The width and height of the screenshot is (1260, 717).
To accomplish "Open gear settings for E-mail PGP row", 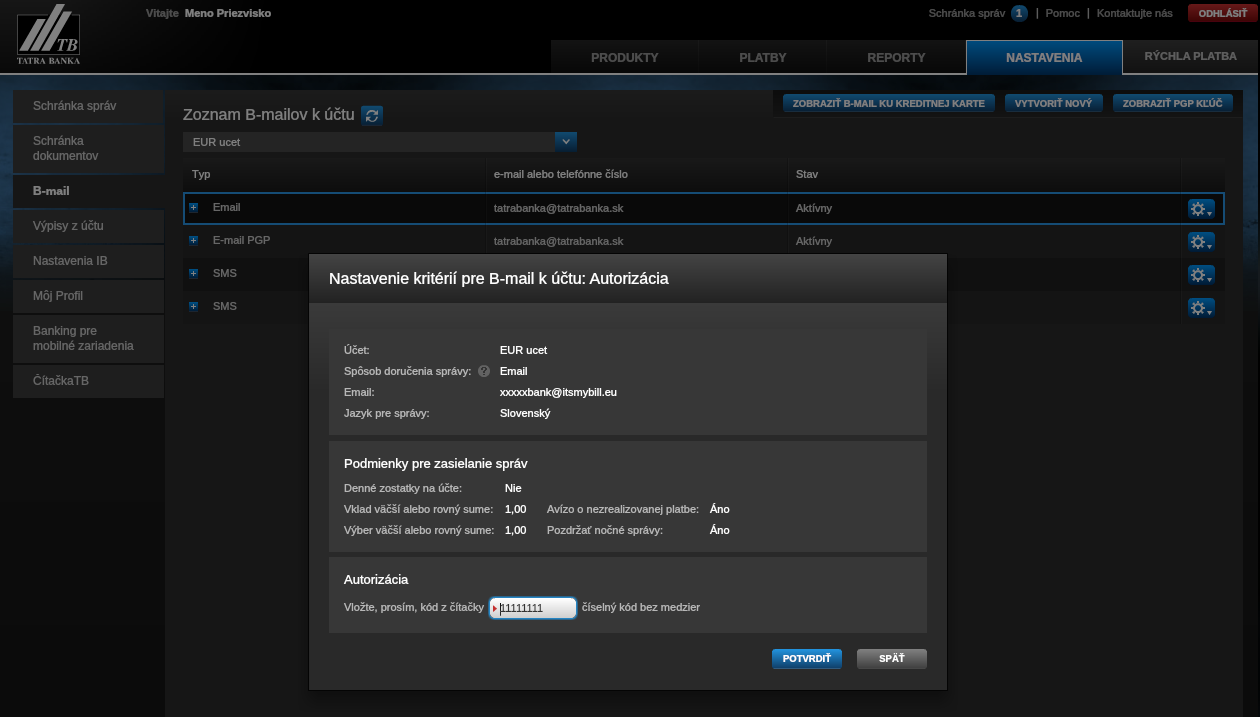I will [1200, 241].
